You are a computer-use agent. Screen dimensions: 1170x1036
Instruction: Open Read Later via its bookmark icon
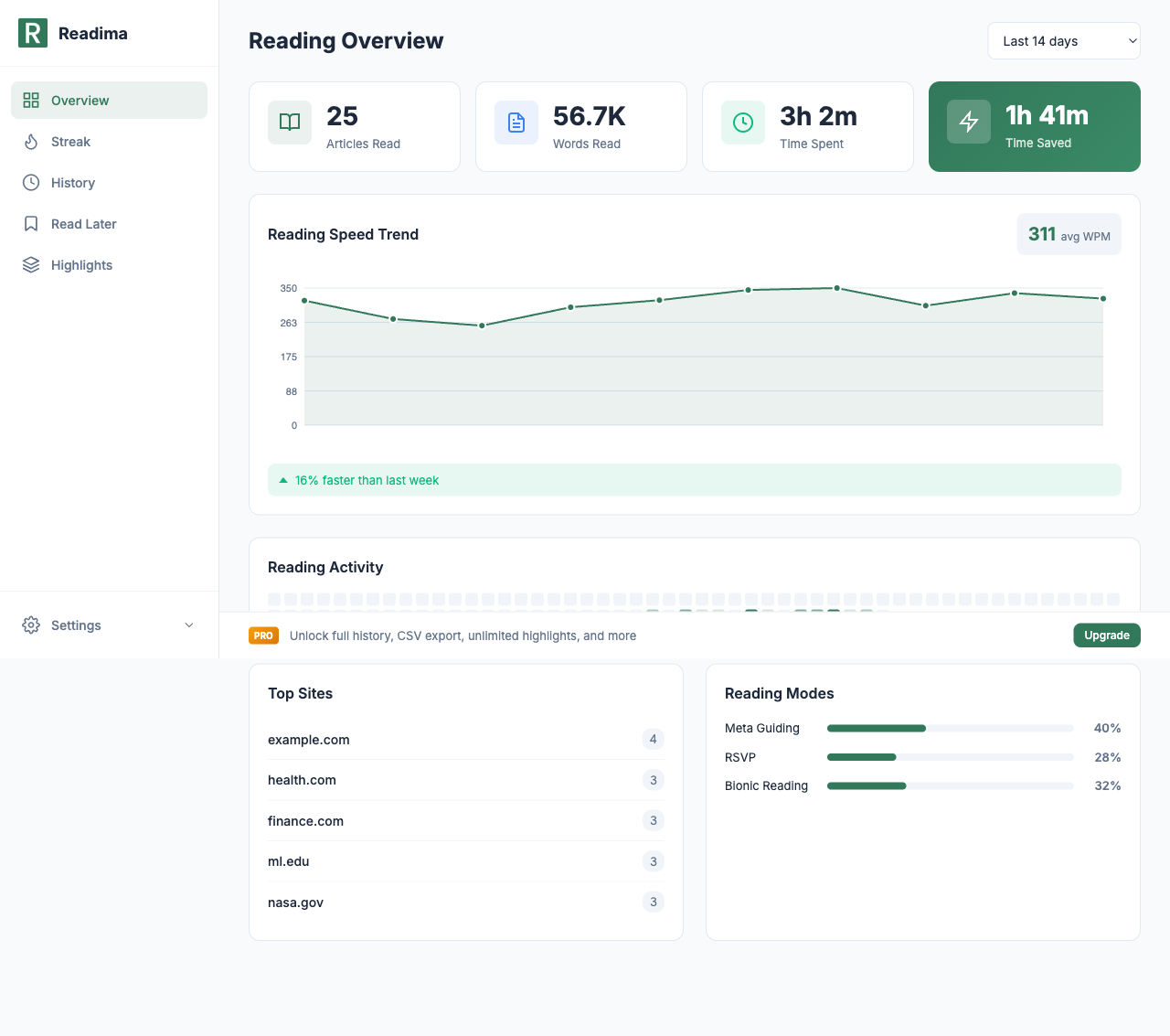[30, 224]
